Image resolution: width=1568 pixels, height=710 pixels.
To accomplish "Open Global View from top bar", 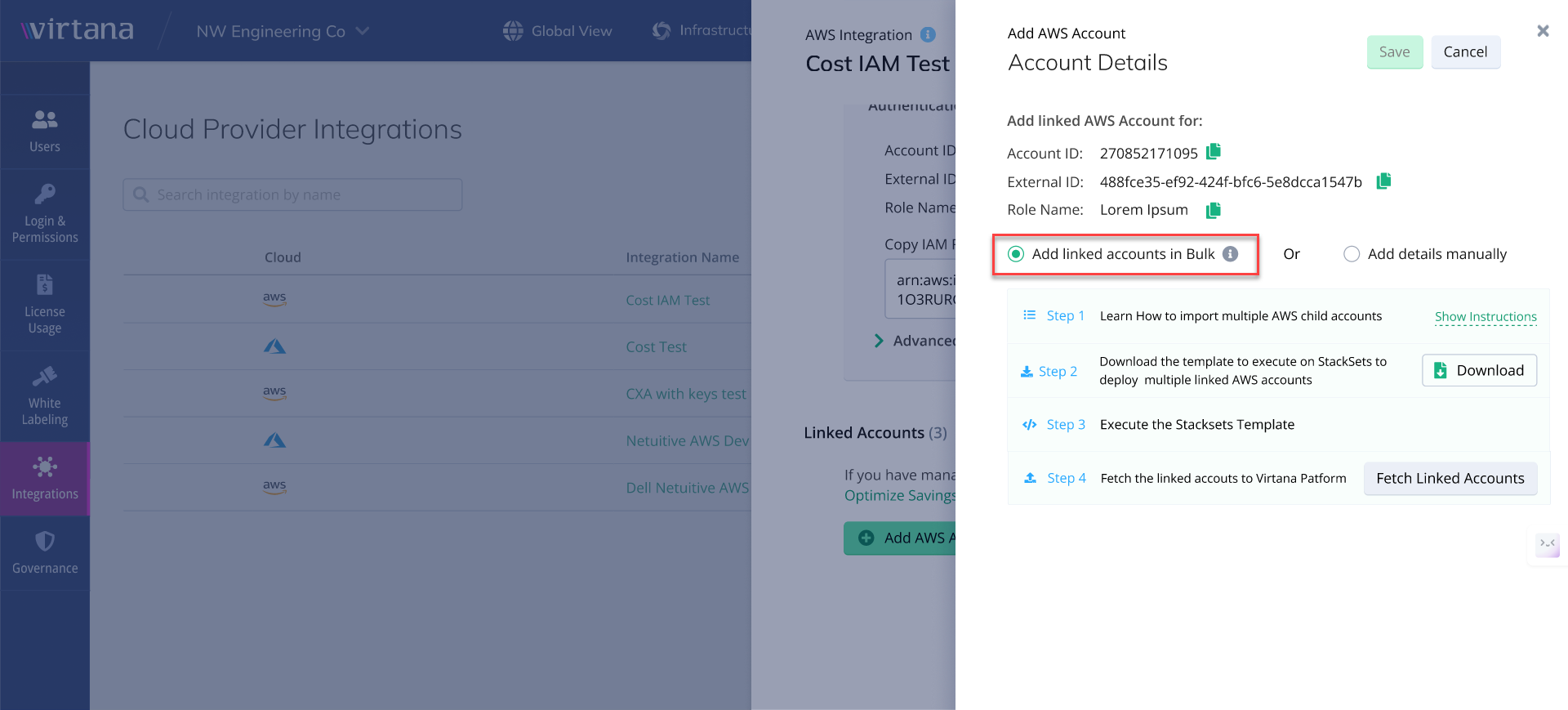I will pos(558,31).
